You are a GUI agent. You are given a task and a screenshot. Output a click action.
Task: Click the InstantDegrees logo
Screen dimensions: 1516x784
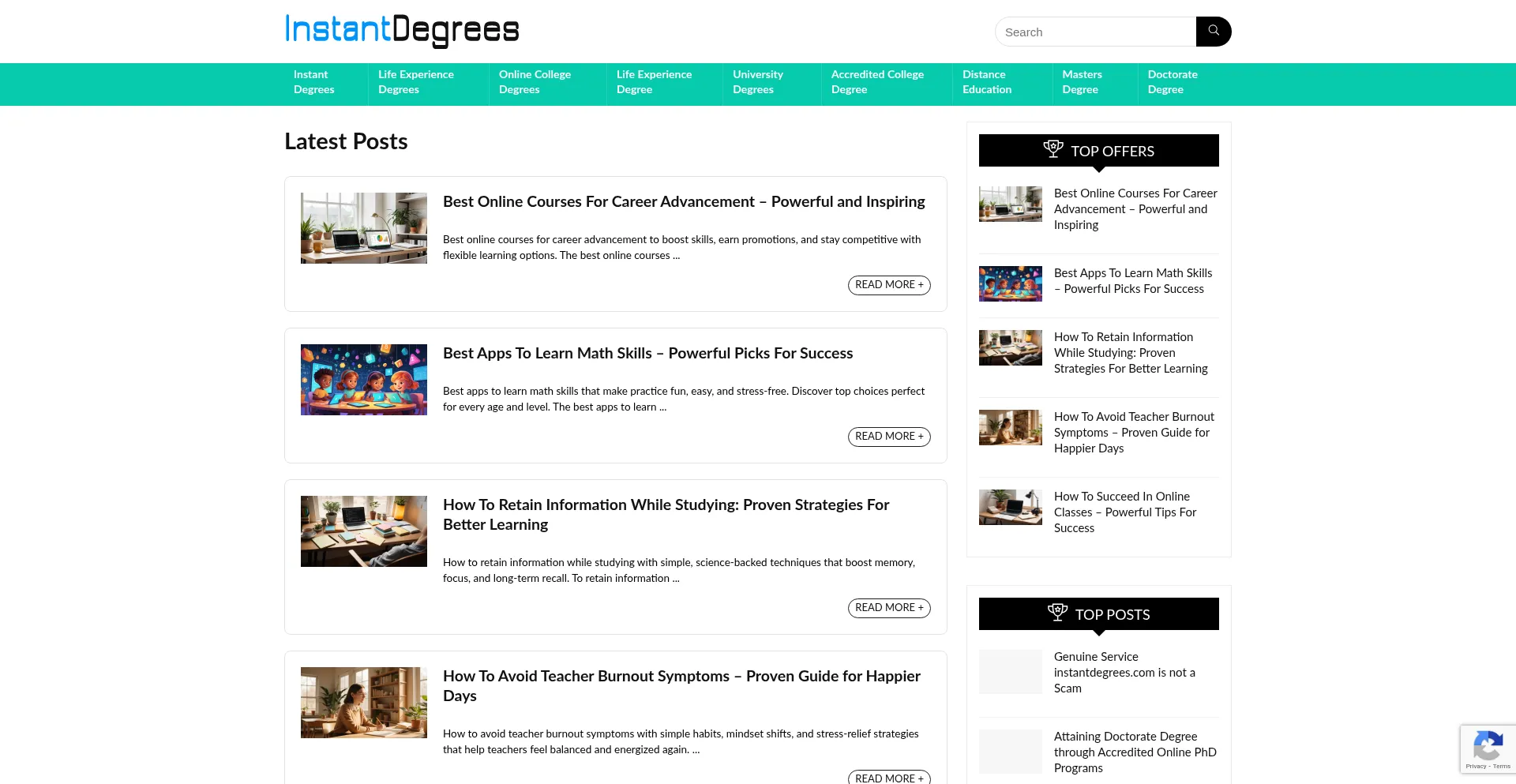click(401, 31)
